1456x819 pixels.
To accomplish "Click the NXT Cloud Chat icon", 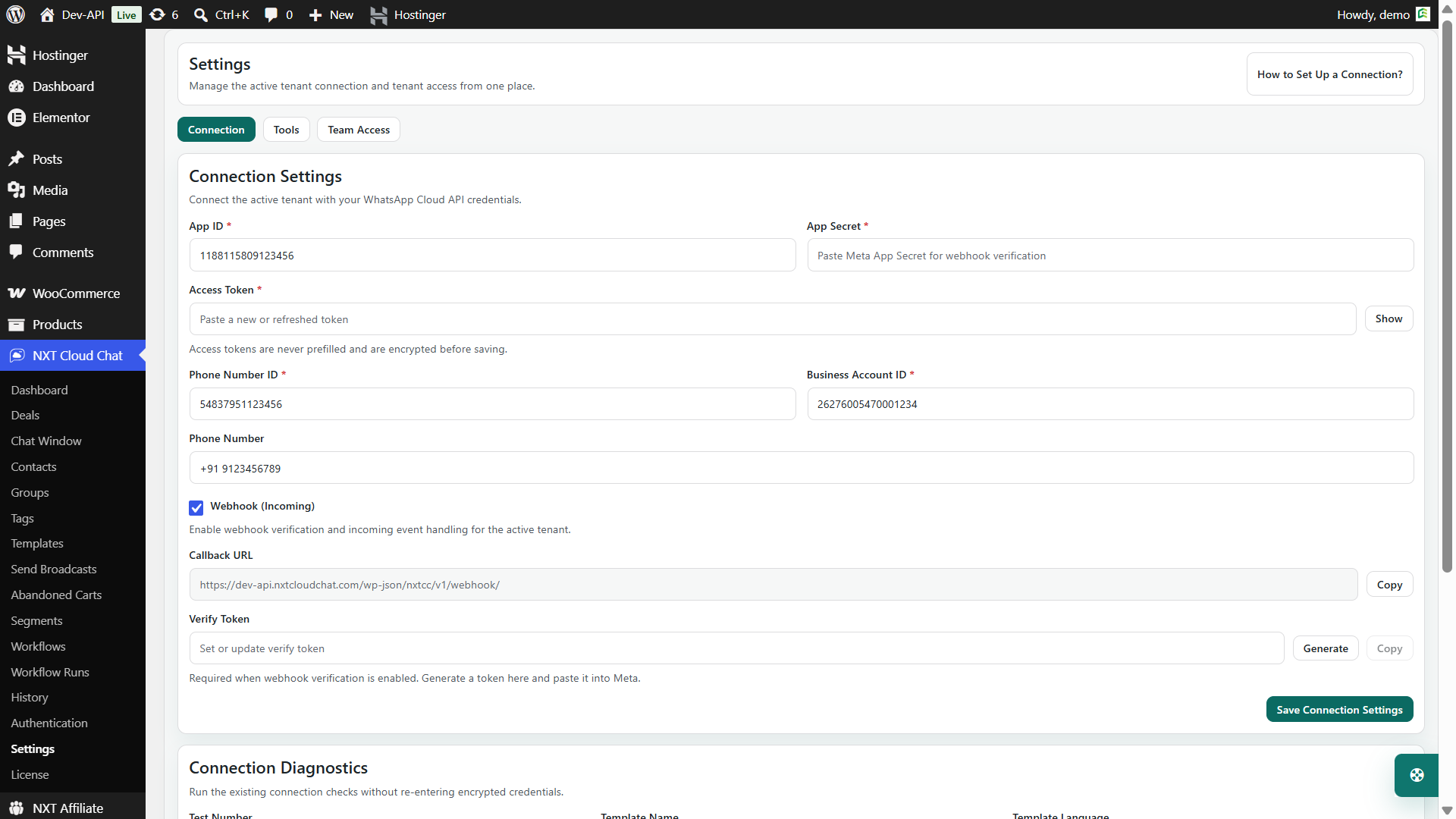I will click(x=17, y=356).
